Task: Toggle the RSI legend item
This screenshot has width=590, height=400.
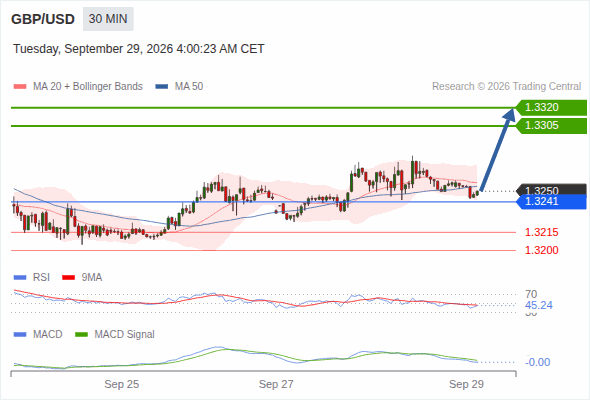Action: click(x=32, y=277)
